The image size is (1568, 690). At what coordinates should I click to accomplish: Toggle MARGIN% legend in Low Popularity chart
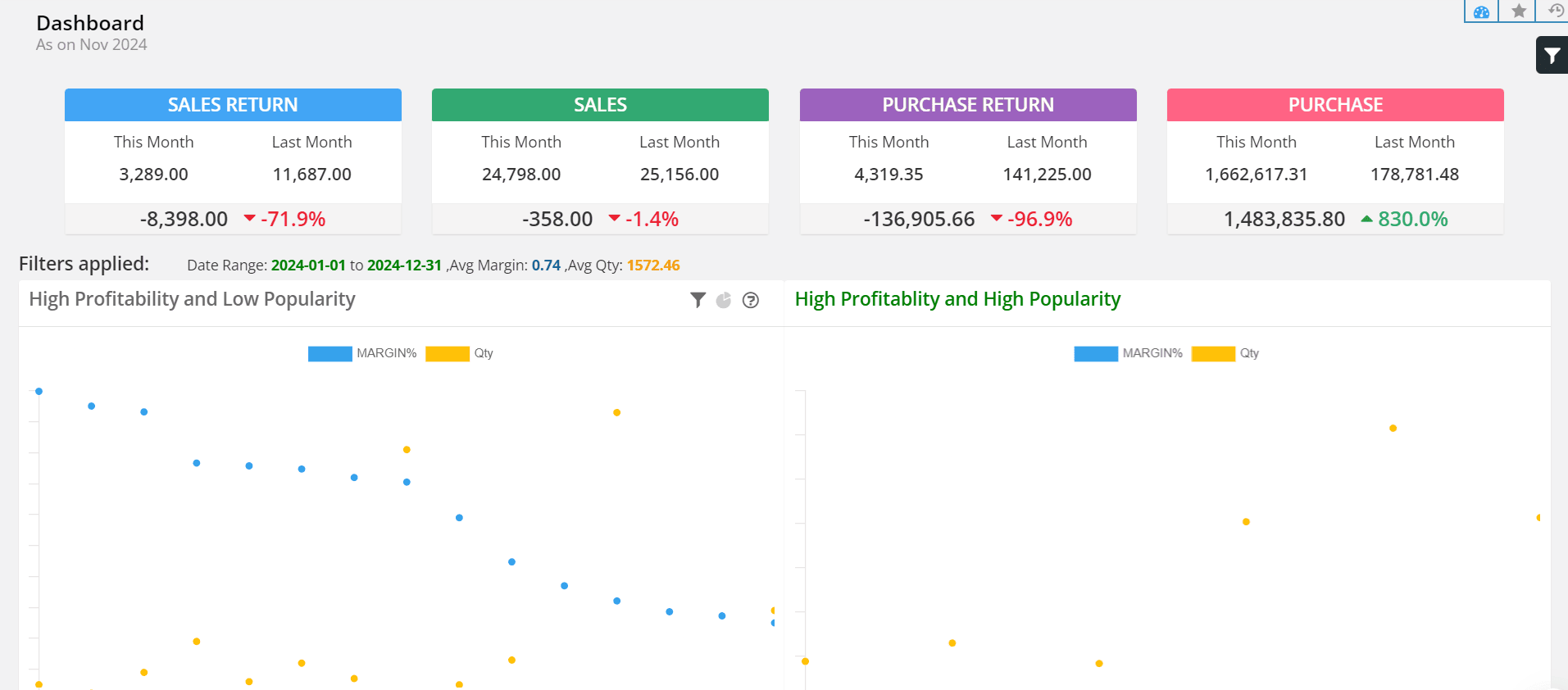pos(330,353)
